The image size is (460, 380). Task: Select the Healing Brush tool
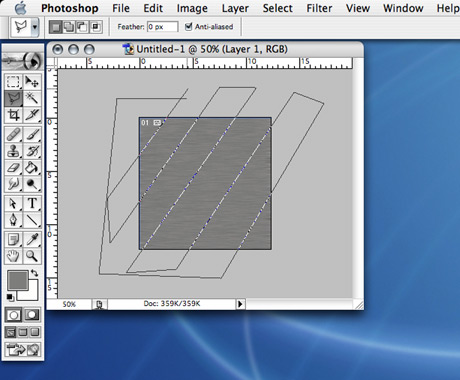(14, 135)
